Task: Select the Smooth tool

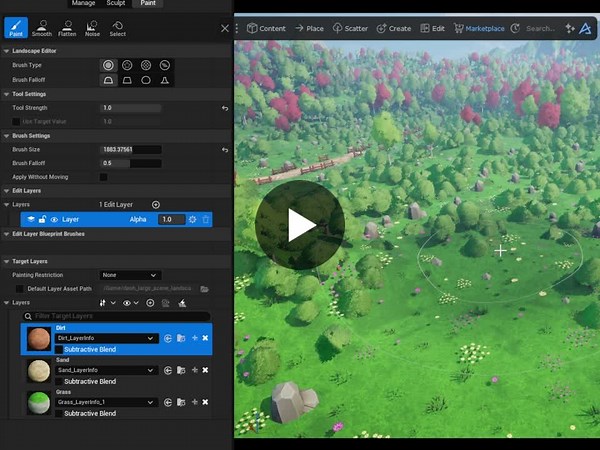Action: pyautogui.click(x=42, y=28)
